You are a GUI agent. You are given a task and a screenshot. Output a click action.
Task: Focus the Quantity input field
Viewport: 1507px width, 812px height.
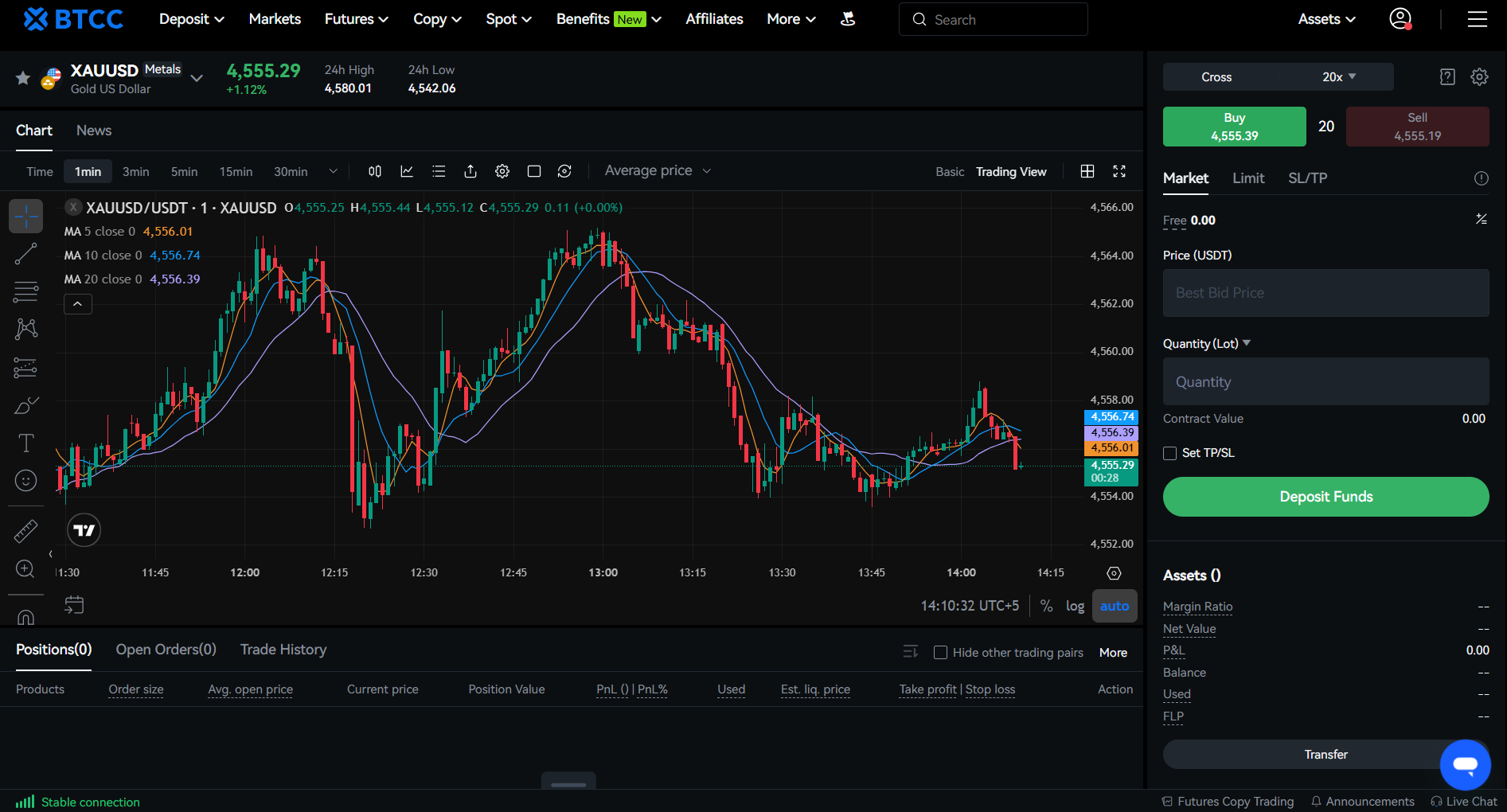(1325, 381)
